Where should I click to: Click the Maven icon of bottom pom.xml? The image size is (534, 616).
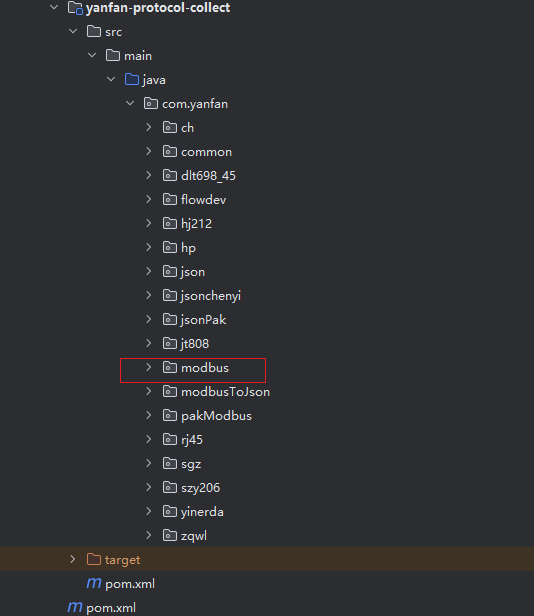pyautogui.click(x=75, y=607)
